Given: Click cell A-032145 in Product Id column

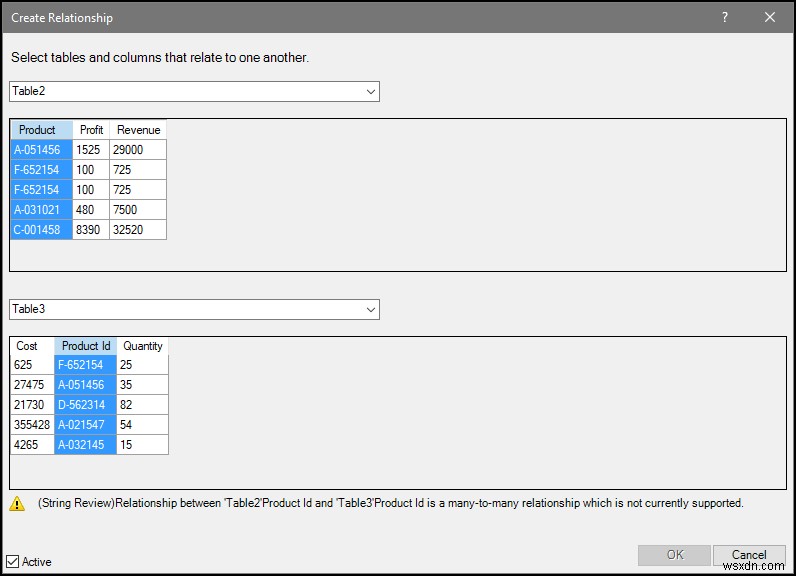Looking at the screenshot, I should [x=86, y=445].
